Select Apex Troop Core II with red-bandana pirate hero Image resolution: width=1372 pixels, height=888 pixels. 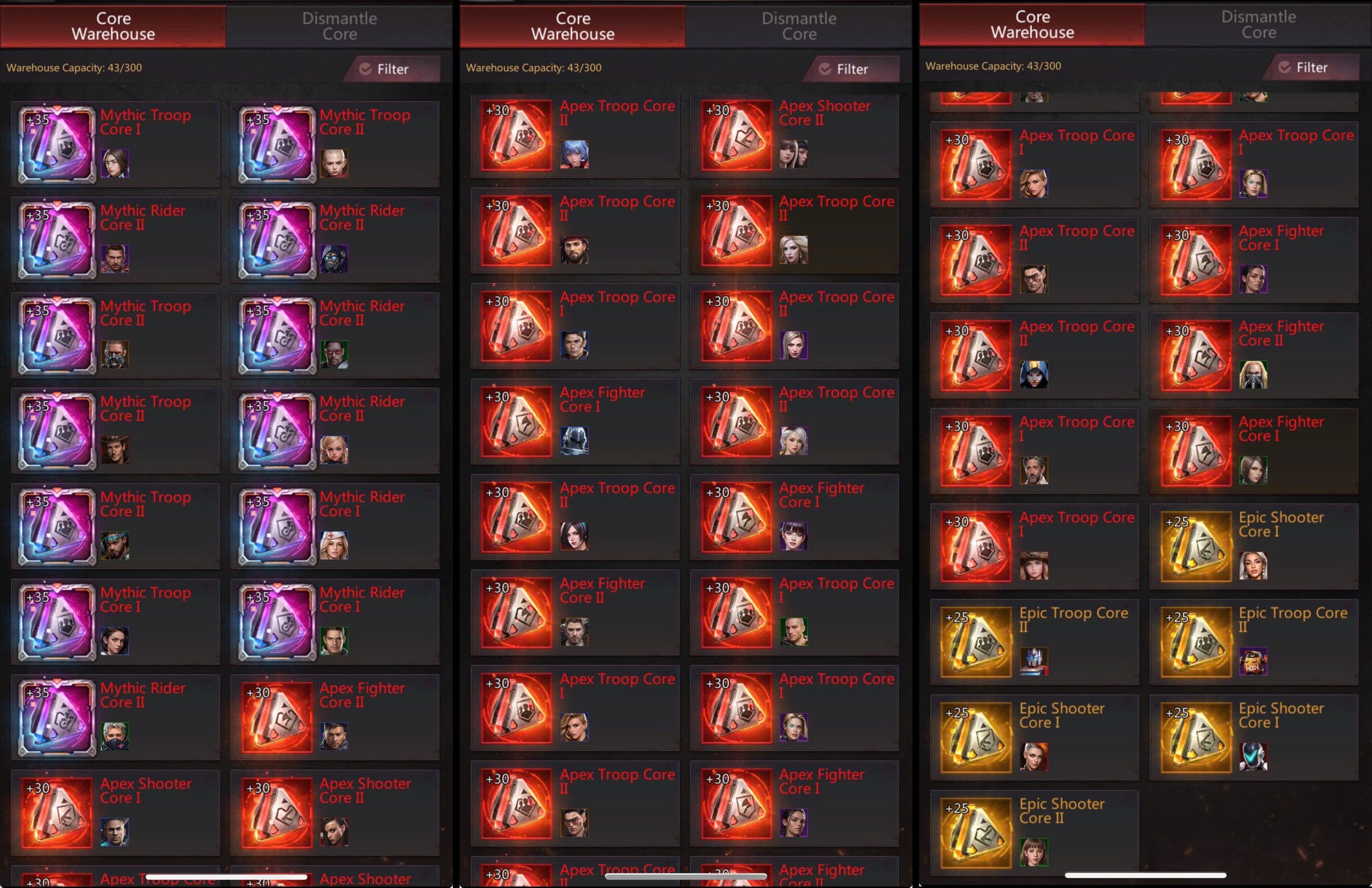pos(575,230)
